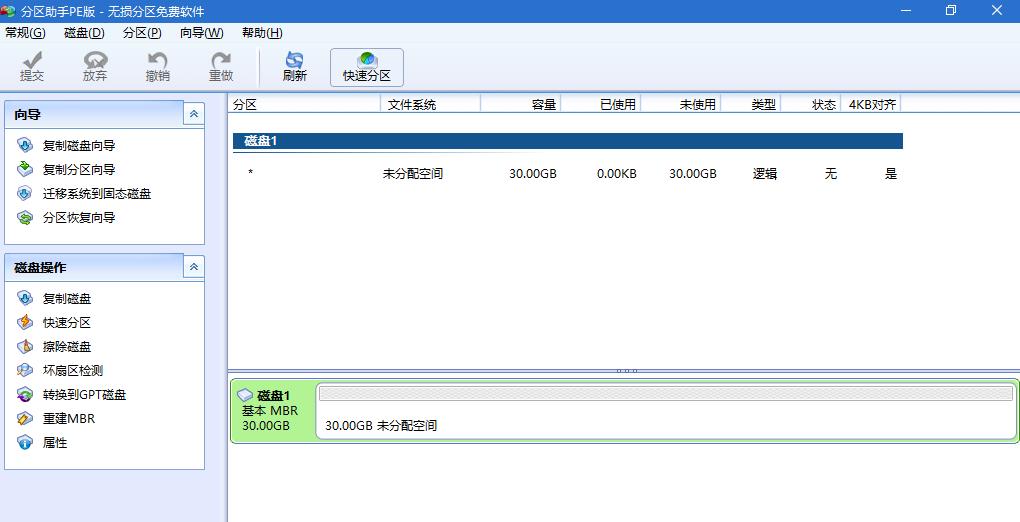Click the 刷新 (Refresh) toolbar icon
Image resolution: width=1020 pixels, height=522 pixels.
[x=294, y=67]
